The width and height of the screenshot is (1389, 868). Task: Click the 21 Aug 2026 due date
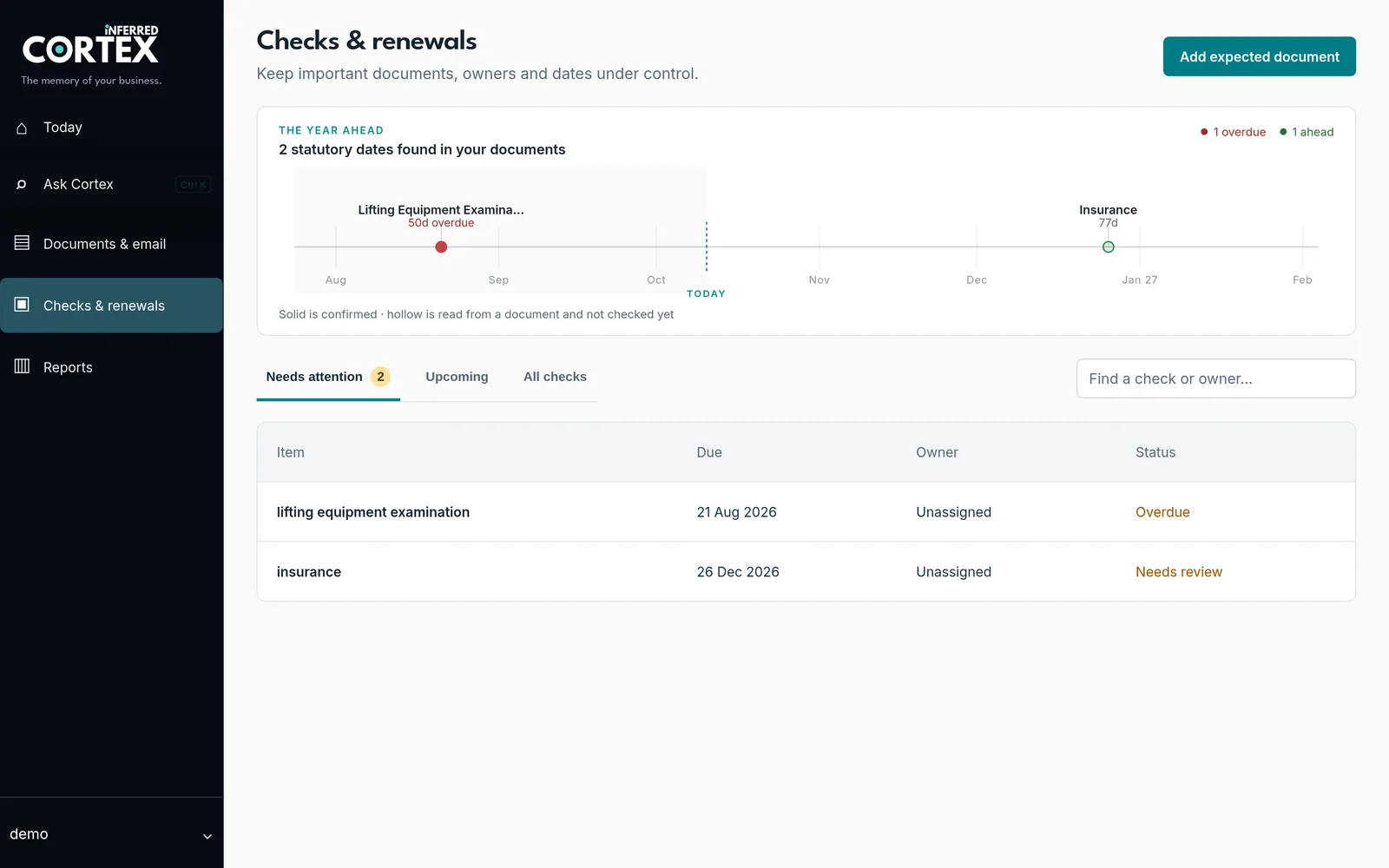tap(736, 512)
